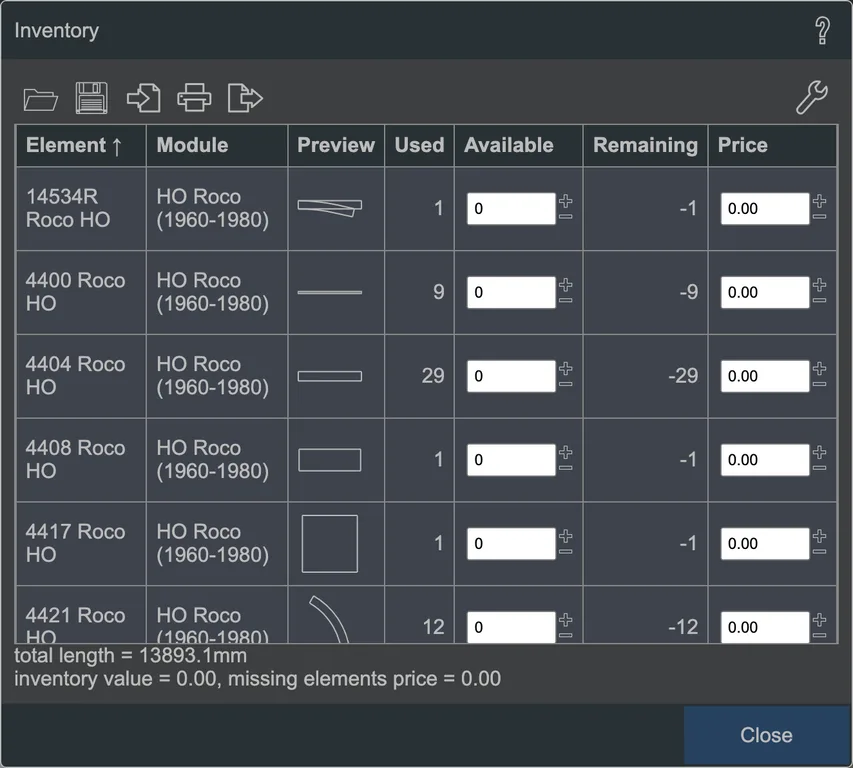
Task: Select the '4404 Roco HO' element cell
Action: tap(81, 376)
